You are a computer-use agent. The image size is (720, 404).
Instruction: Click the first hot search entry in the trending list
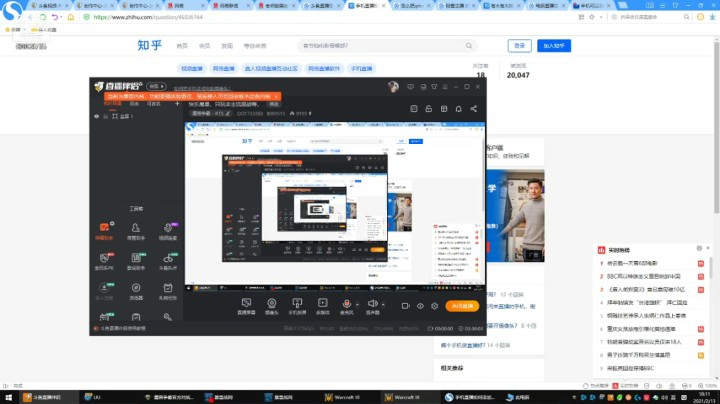pos(633,264)
